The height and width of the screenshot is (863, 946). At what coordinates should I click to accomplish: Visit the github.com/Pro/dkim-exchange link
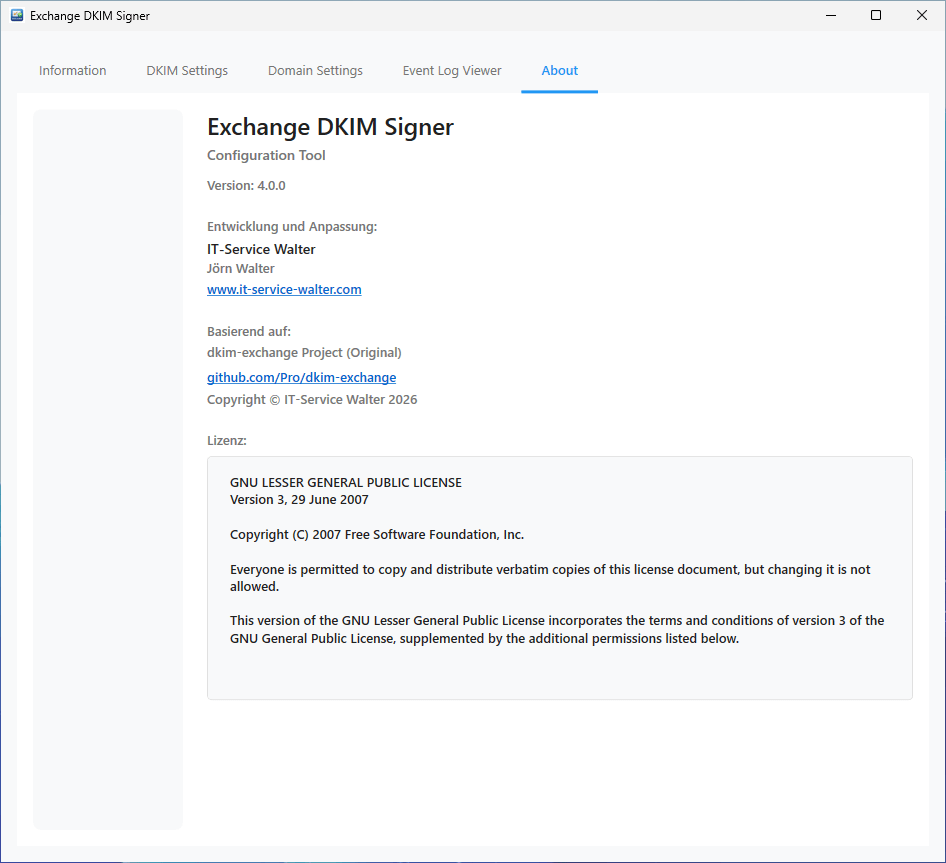tap(301, 378)
